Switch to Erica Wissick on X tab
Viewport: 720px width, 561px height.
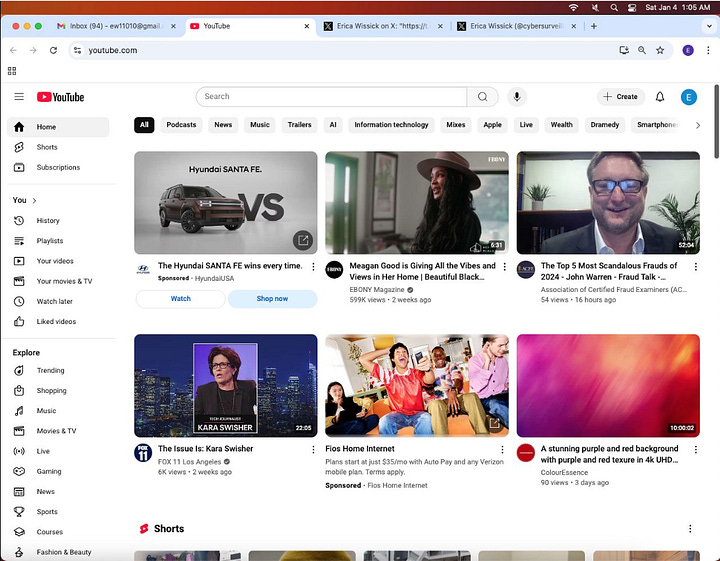[383, 26]
